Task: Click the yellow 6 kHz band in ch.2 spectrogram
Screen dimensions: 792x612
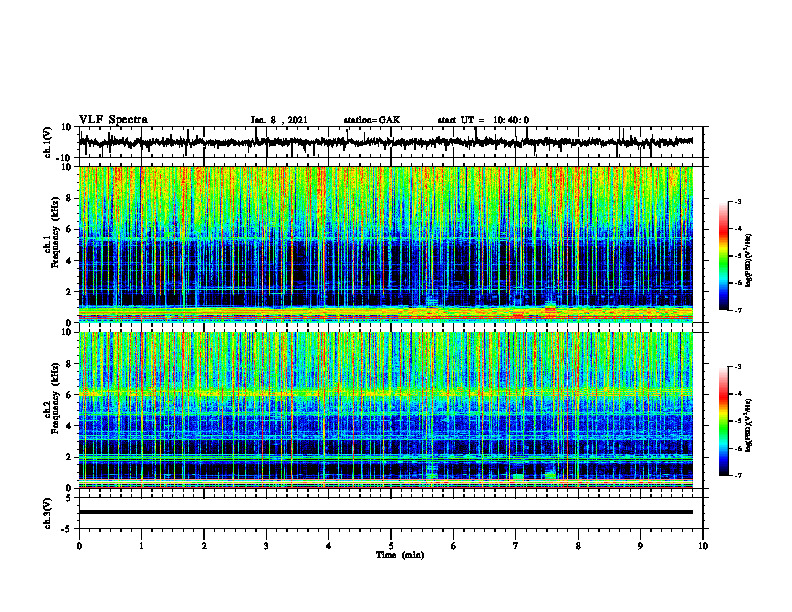Action: coord(386,393)
